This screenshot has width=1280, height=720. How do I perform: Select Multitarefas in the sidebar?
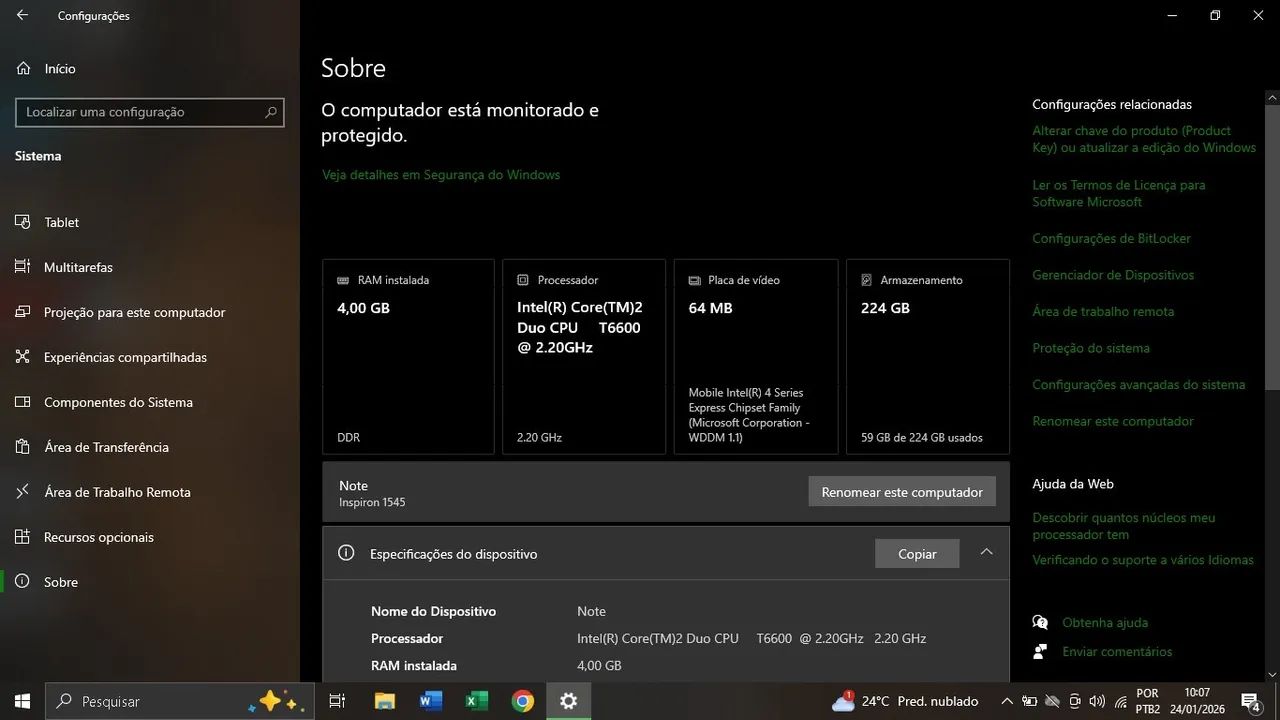(x=78, y=267)
